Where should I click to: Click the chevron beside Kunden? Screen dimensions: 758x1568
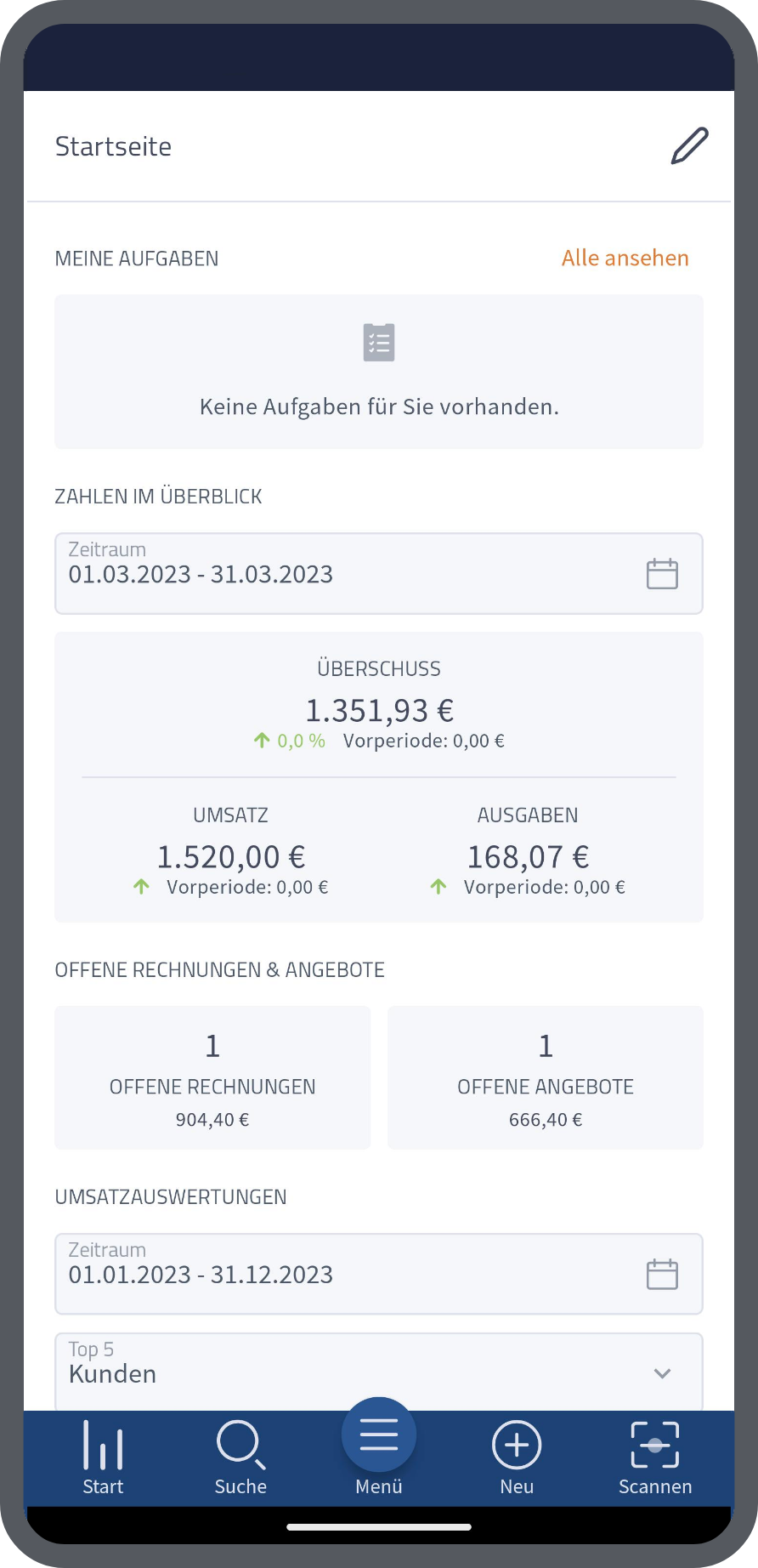click(663, 1373)
